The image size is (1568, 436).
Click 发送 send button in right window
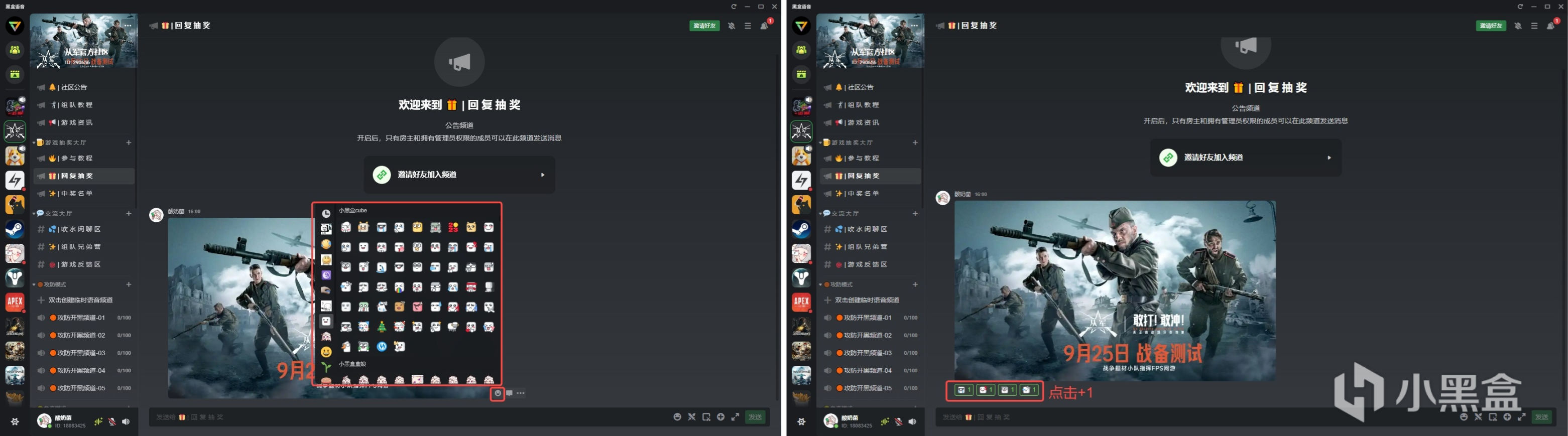coord(1541,417)
